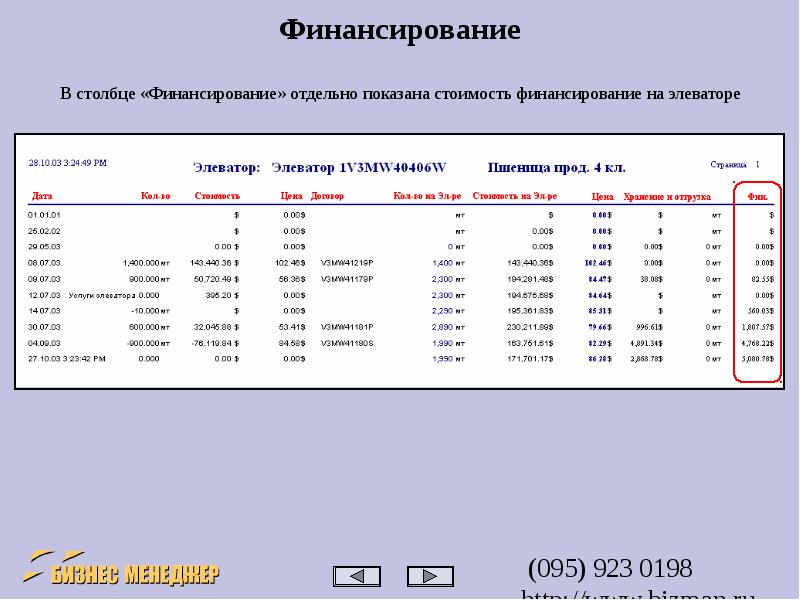Open the bizman.ru website link

pos(638,594)
